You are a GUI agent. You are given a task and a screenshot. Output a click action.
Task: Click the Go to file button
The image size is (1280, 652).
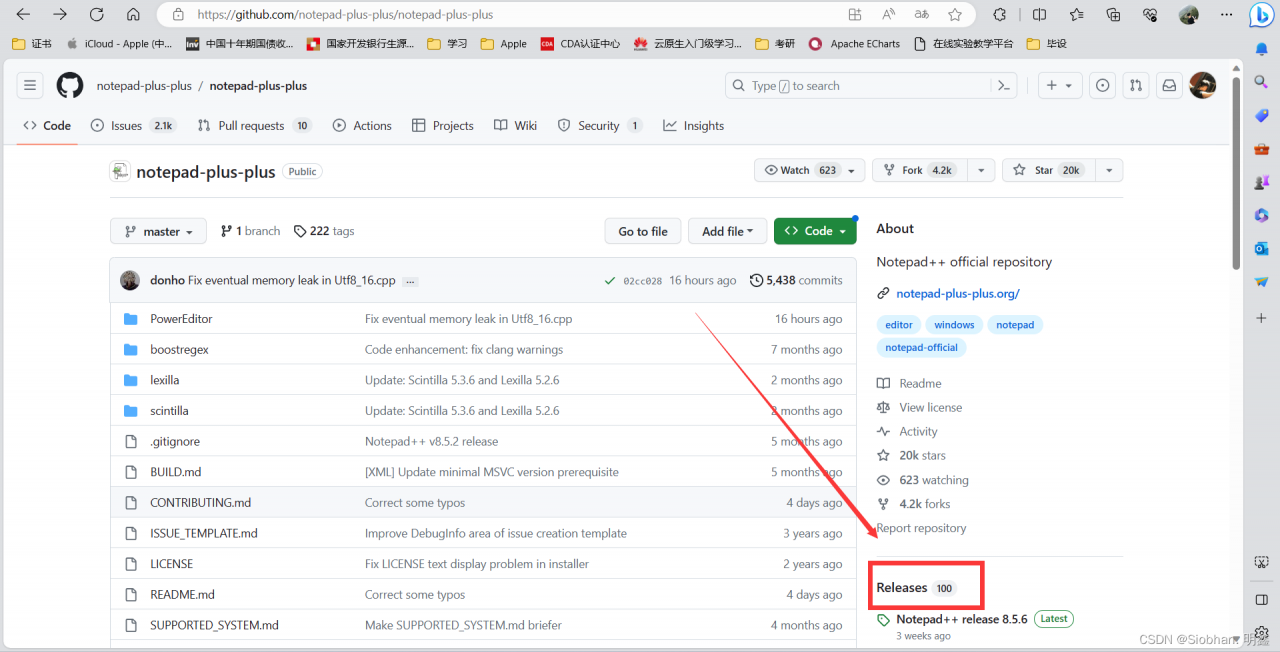tap(643, 231)
